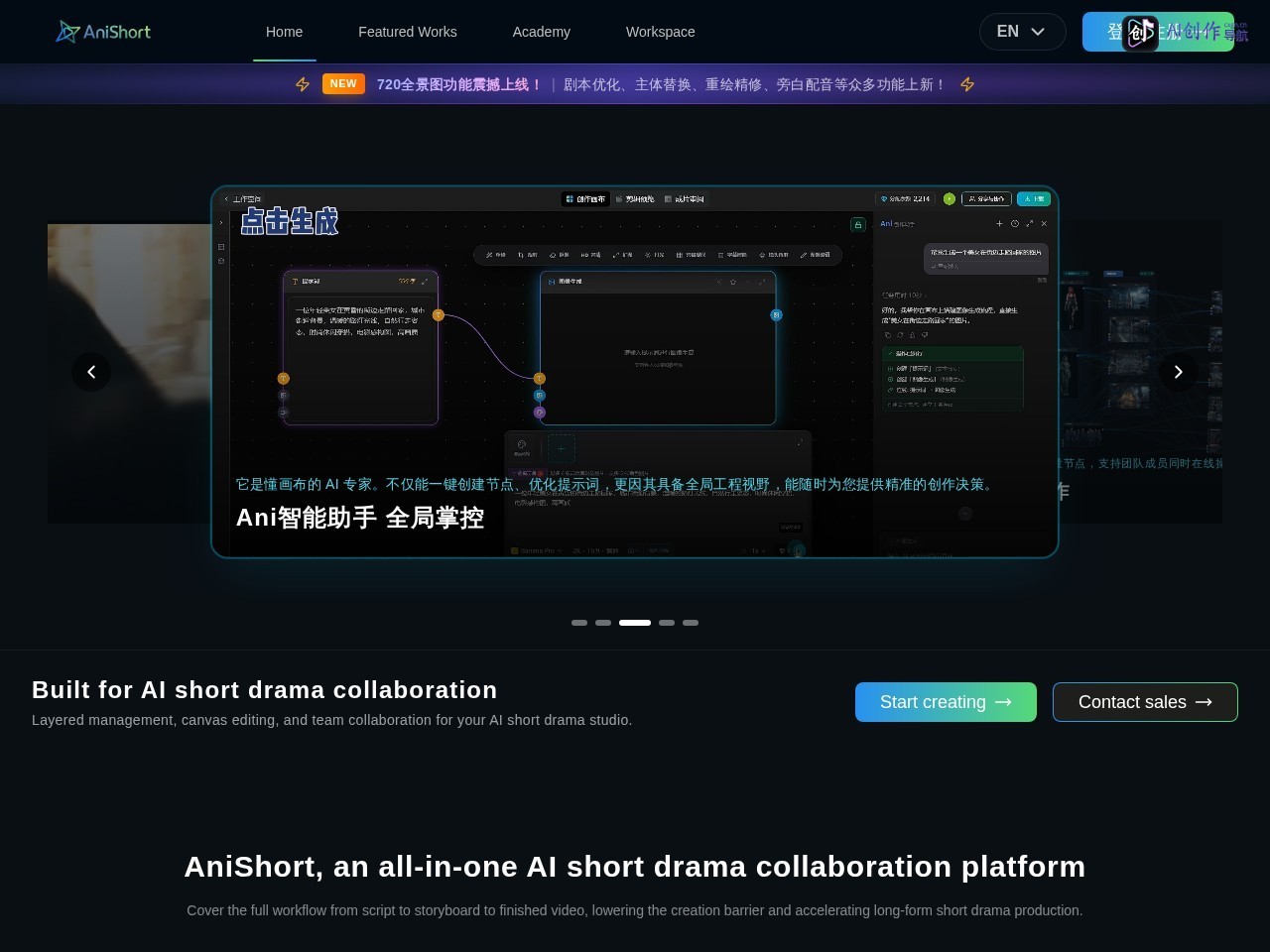Jump to the first carousel dot
The width and height of the screenshot is (1270, 952).
(x=579, y=623)
